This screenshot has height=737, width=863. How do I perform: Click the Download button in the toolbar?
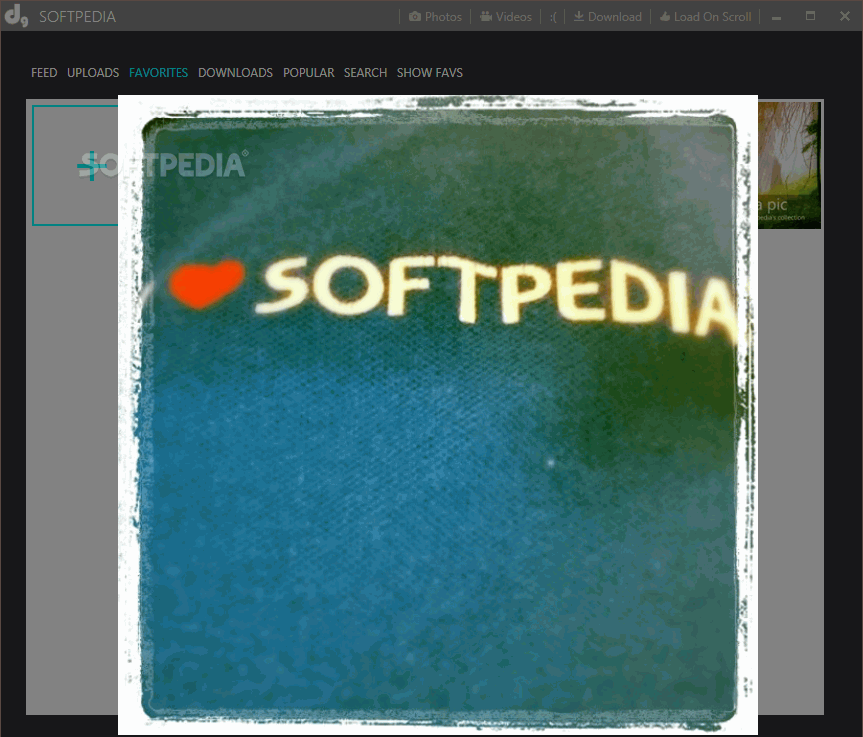point(608,17)
